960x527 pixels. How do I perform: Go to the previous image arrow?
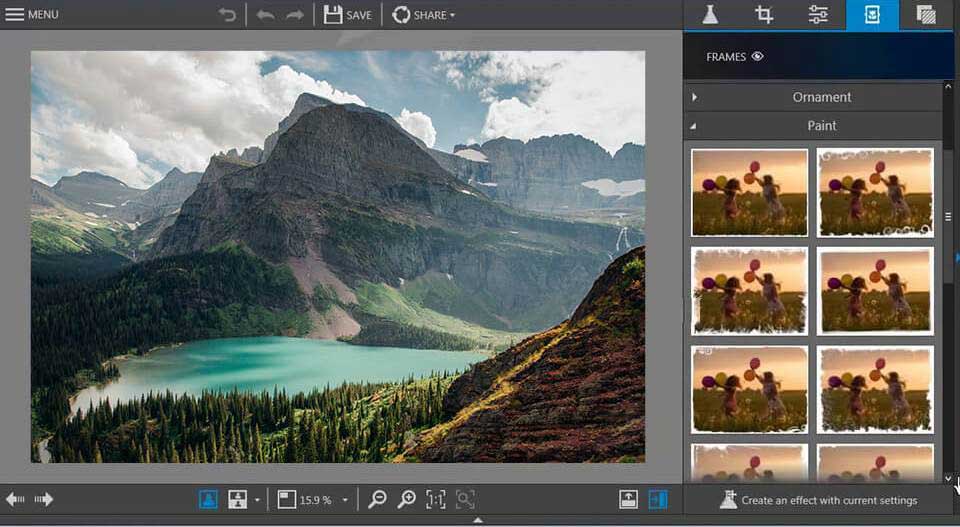click(15, 499)
